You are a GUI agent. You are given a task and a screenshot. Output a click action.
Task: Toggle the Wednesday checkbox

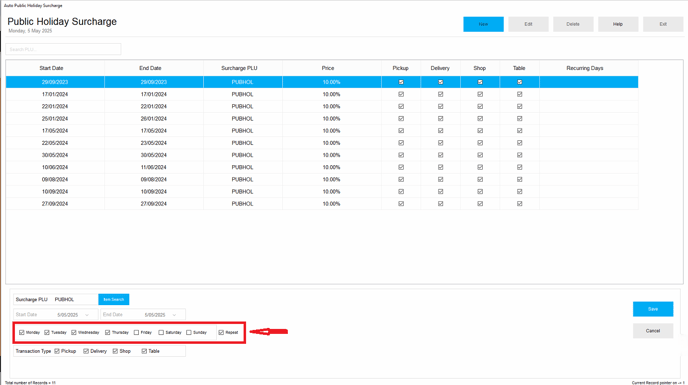(74, 332)
